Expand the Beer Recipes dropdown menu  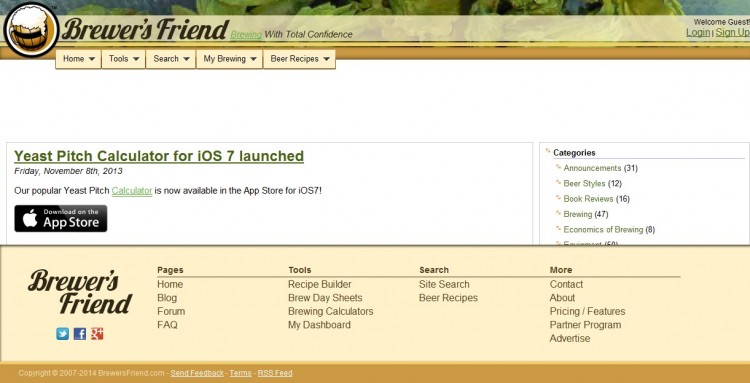pyautogui.click(x=299, y=59)
